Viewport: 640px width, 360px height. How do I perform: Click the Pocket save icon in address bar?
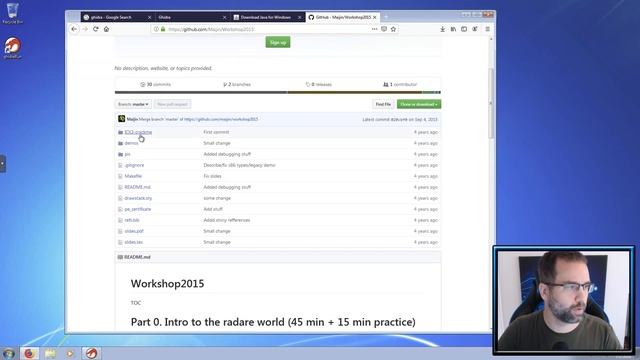[x=384, y=29]
